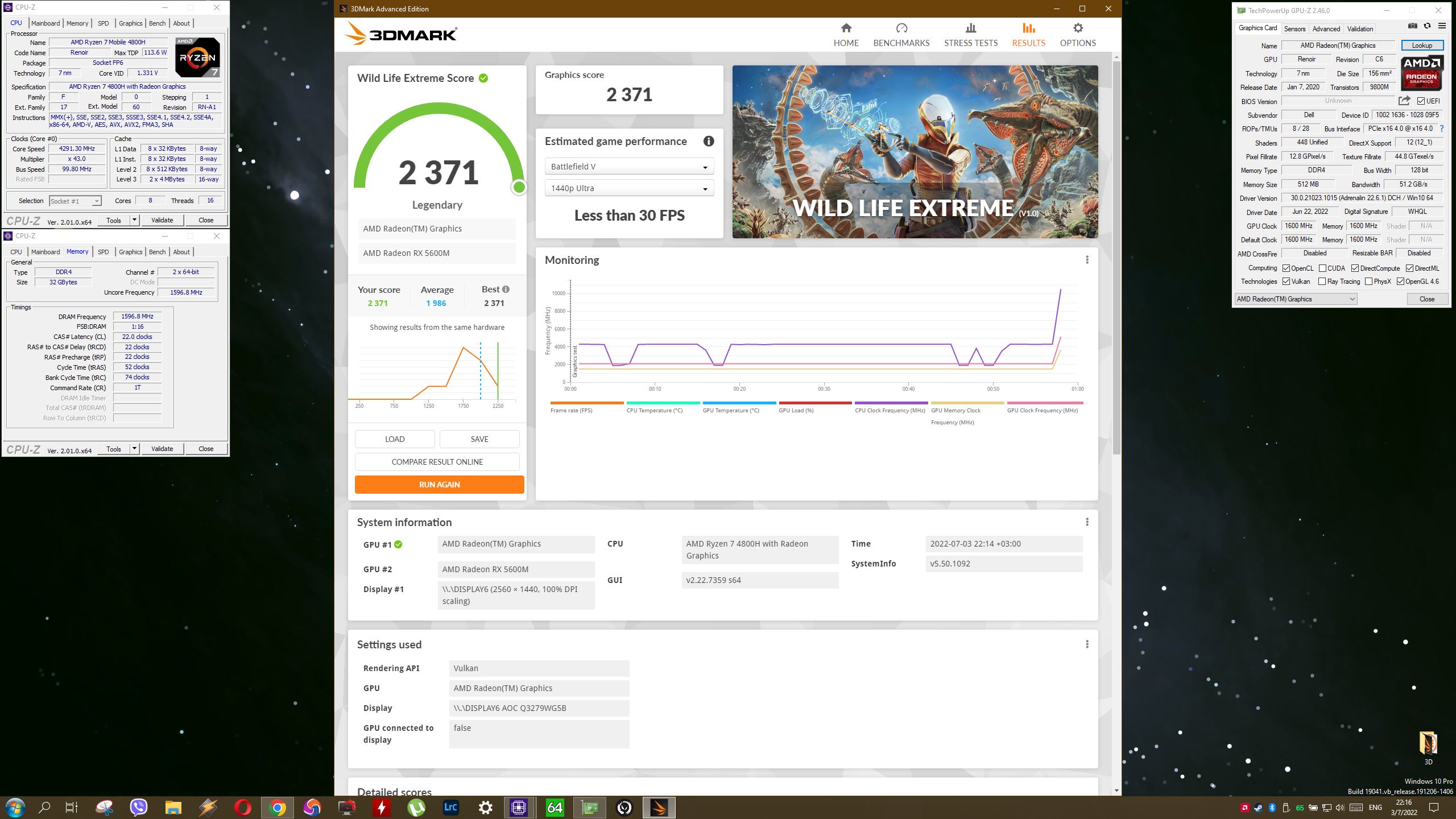The width and height of the screenshot is (1456, 819).
Task: Click the Windows Start button
Action: pos(15,807)
